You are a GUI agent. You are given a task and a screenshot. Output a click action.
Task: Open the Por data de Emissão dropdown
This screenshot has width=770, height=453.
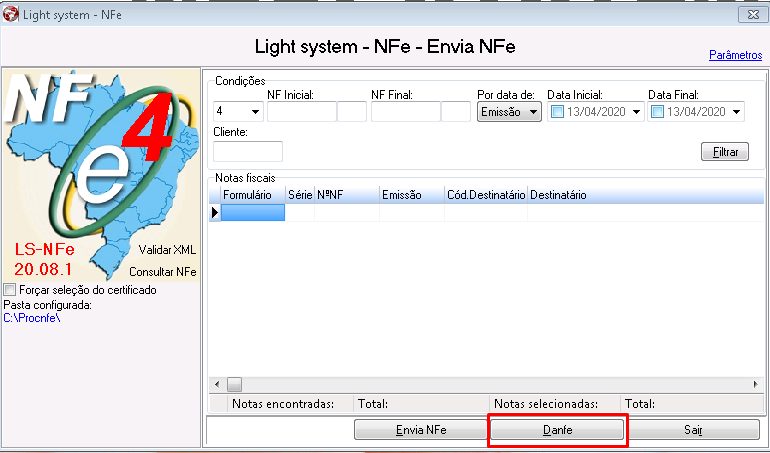(509, 112)
